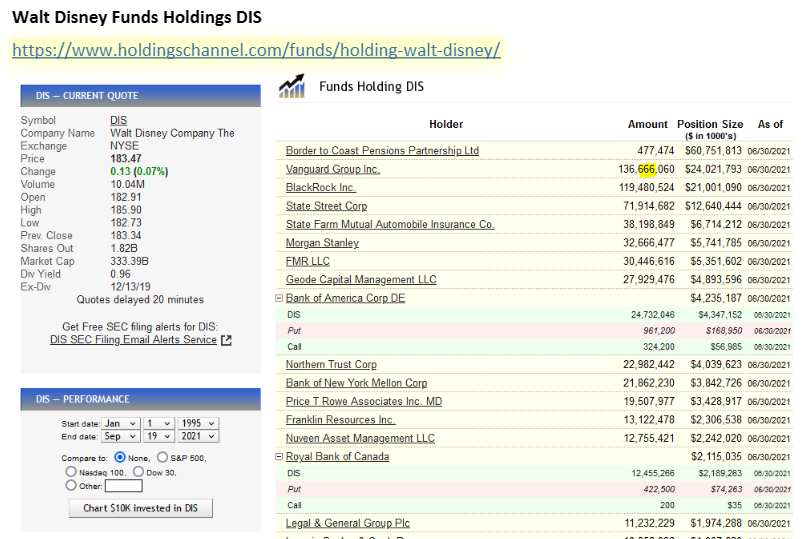Click Vanguard amount 136,666,060
This screenshot has width=812, height=539.
click(646, 169)
